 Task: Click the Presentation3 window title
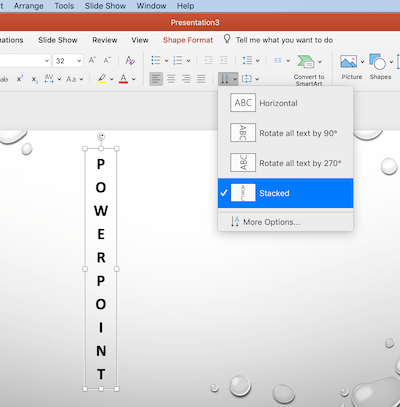(x=195, y=22)
